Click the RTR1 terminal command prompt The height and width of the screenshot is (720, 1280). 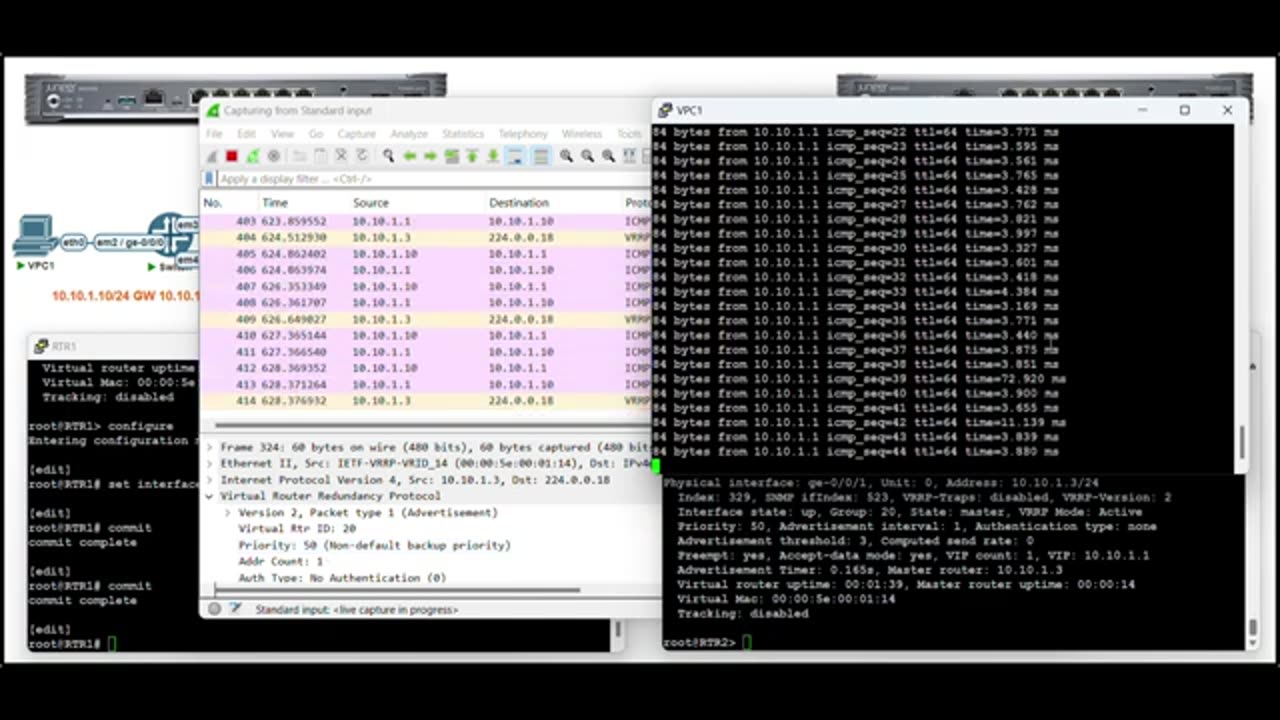(x=72, y=644)
